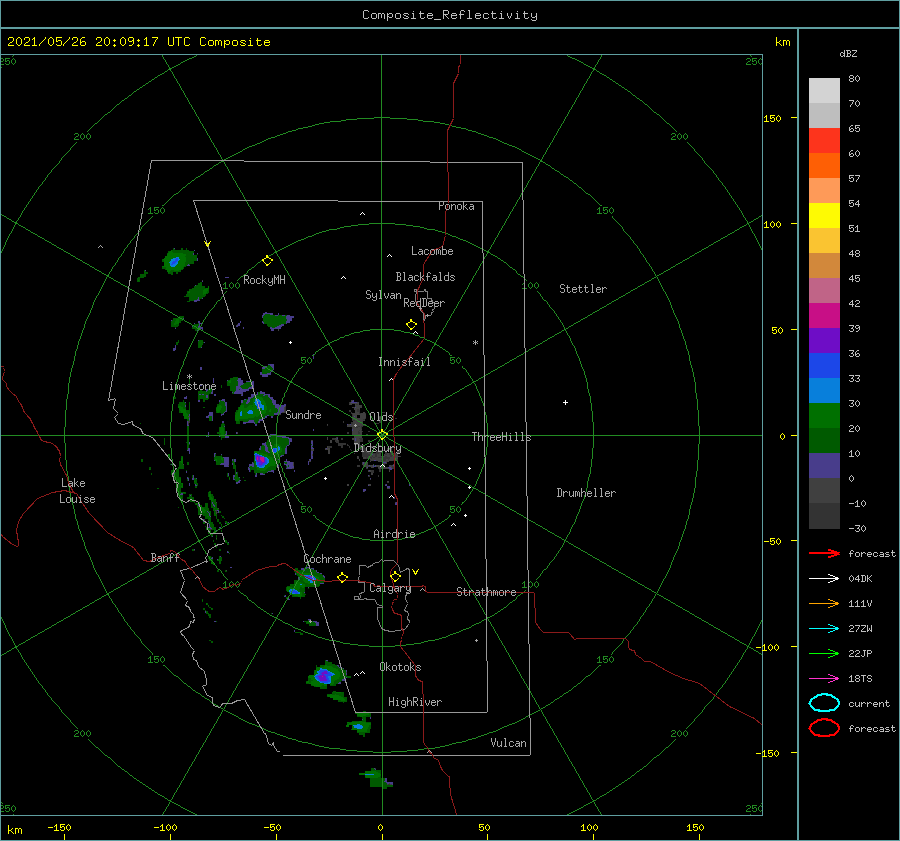Click the yellow diamond marker near RockyMH
The height and width of the screenshot is (841, 900).
[267, 261]
